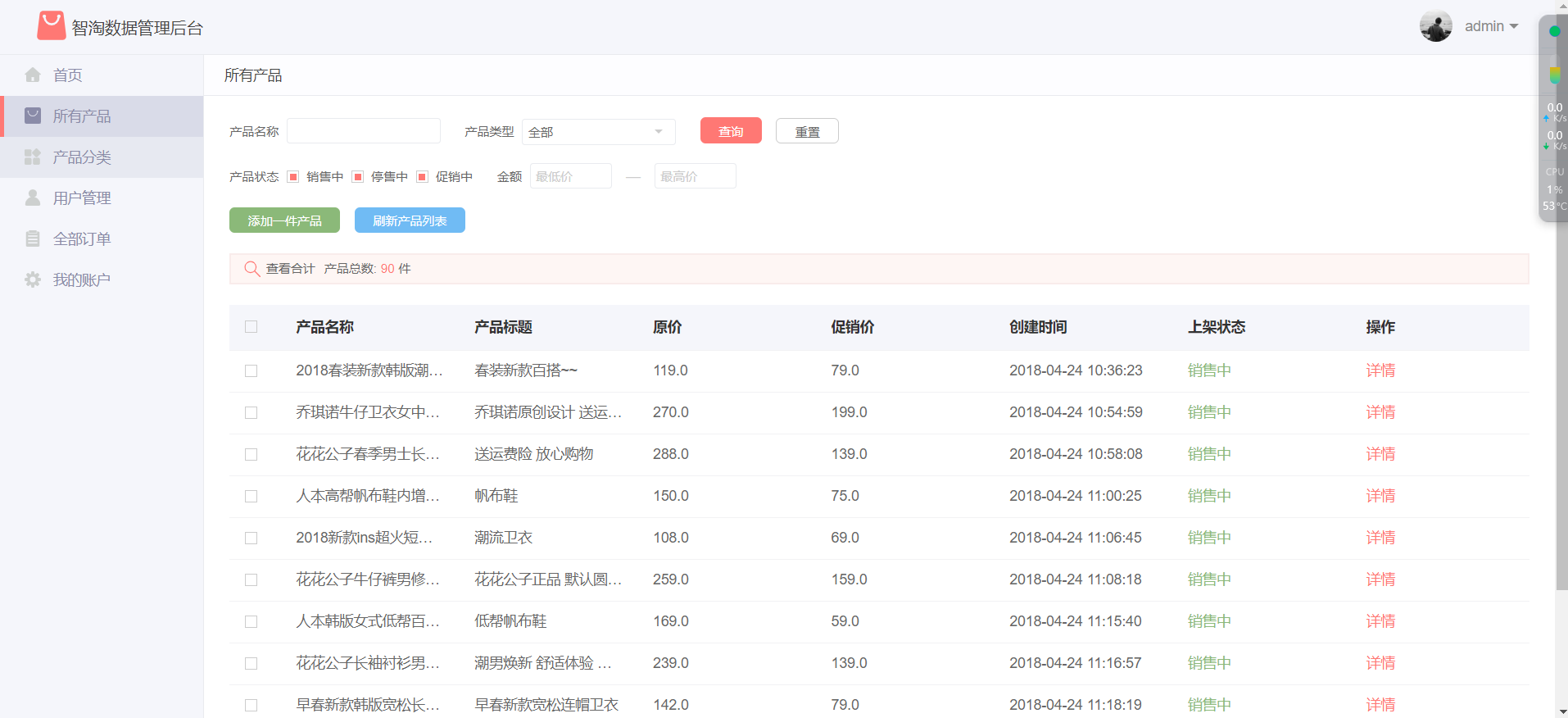Image resolution: width=1568 pixels, height=718 pixels.
Task: Expand the admin user dropdown
Action: [1491, 26]
